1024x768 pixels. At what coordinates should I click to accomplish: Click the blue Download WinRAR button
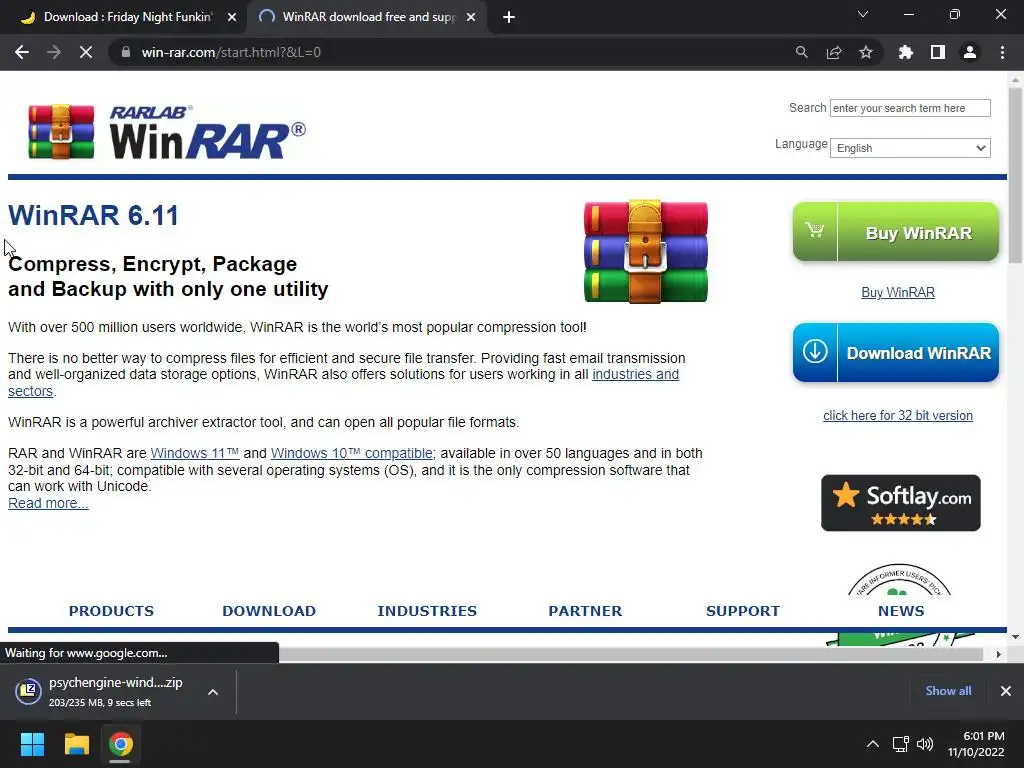point(895,353)
